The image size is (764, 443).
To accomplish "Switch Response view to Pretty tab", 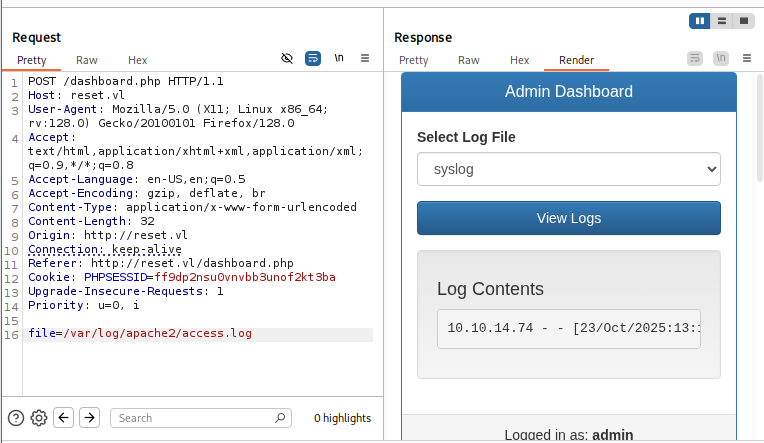I will (x=414, y=60).
